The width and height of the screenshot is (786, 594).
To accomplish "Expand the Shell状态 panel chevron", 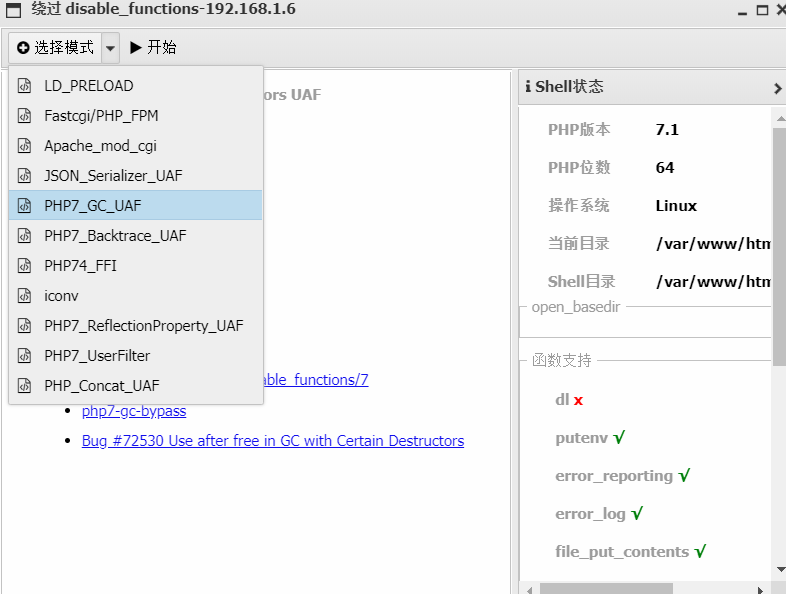I will [x=777, y=88].
